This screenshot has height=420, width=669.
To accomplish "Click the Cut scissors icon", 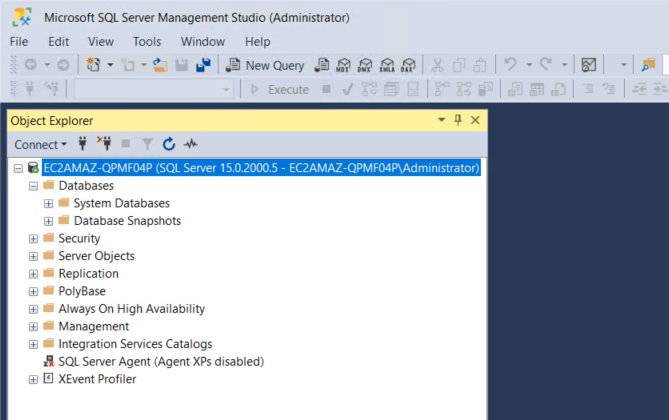I will click(x=437, y=65).
